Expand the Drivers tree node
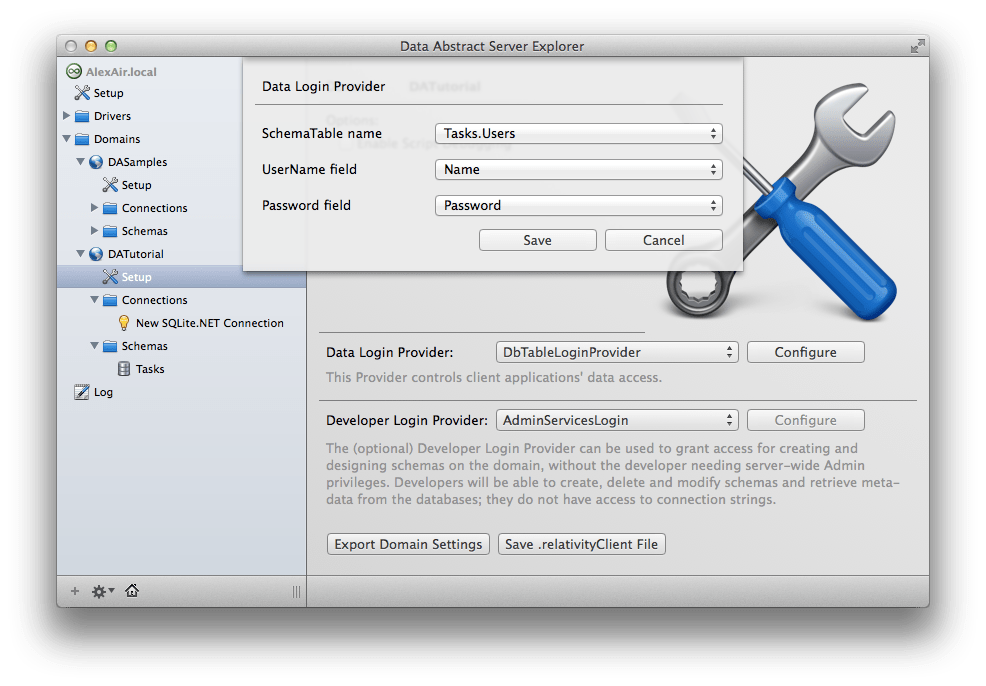Viewport: 986px width, 686px height. (x=67, y=116)
